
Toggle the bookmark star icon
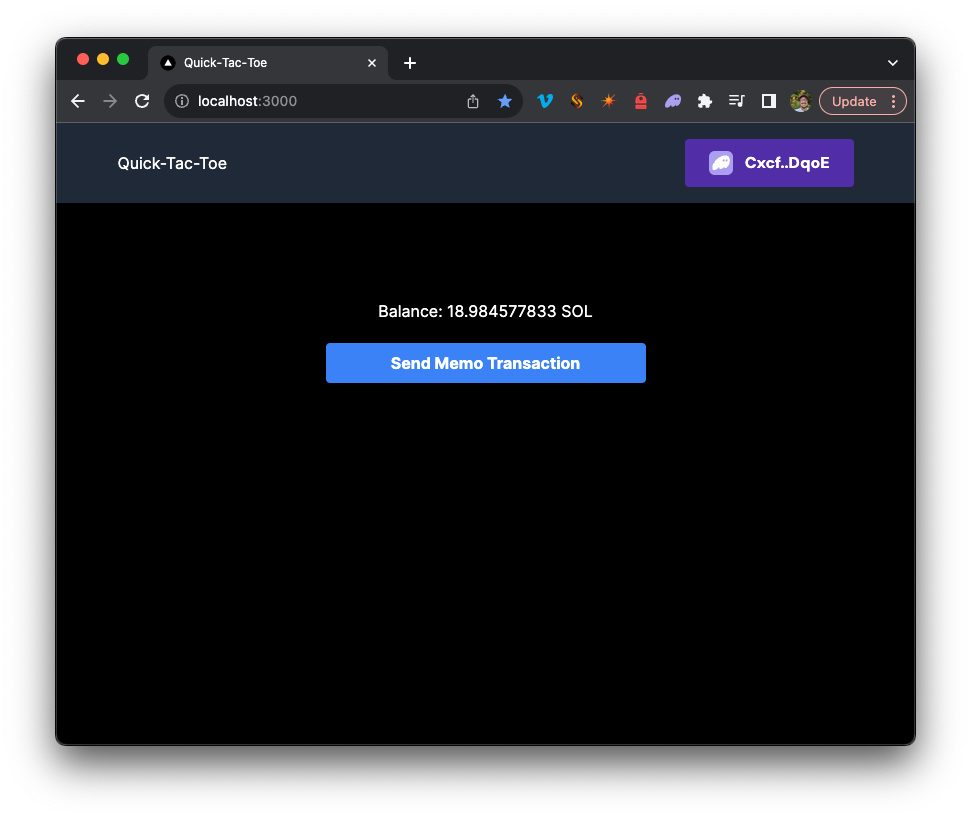(x=505, y=101)
